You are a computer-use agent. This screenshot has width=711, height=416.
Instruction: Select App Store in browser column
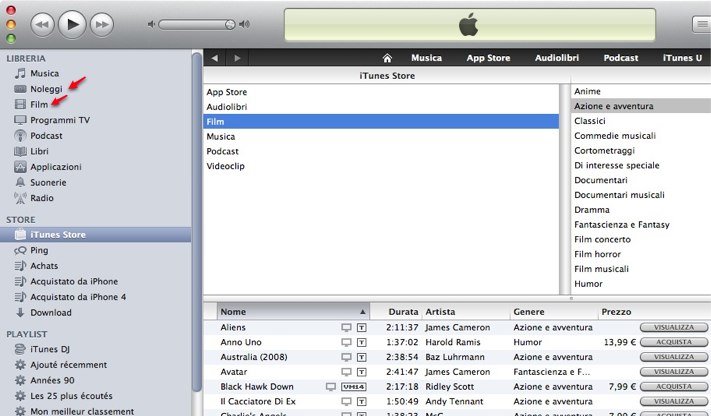point(381,92)
